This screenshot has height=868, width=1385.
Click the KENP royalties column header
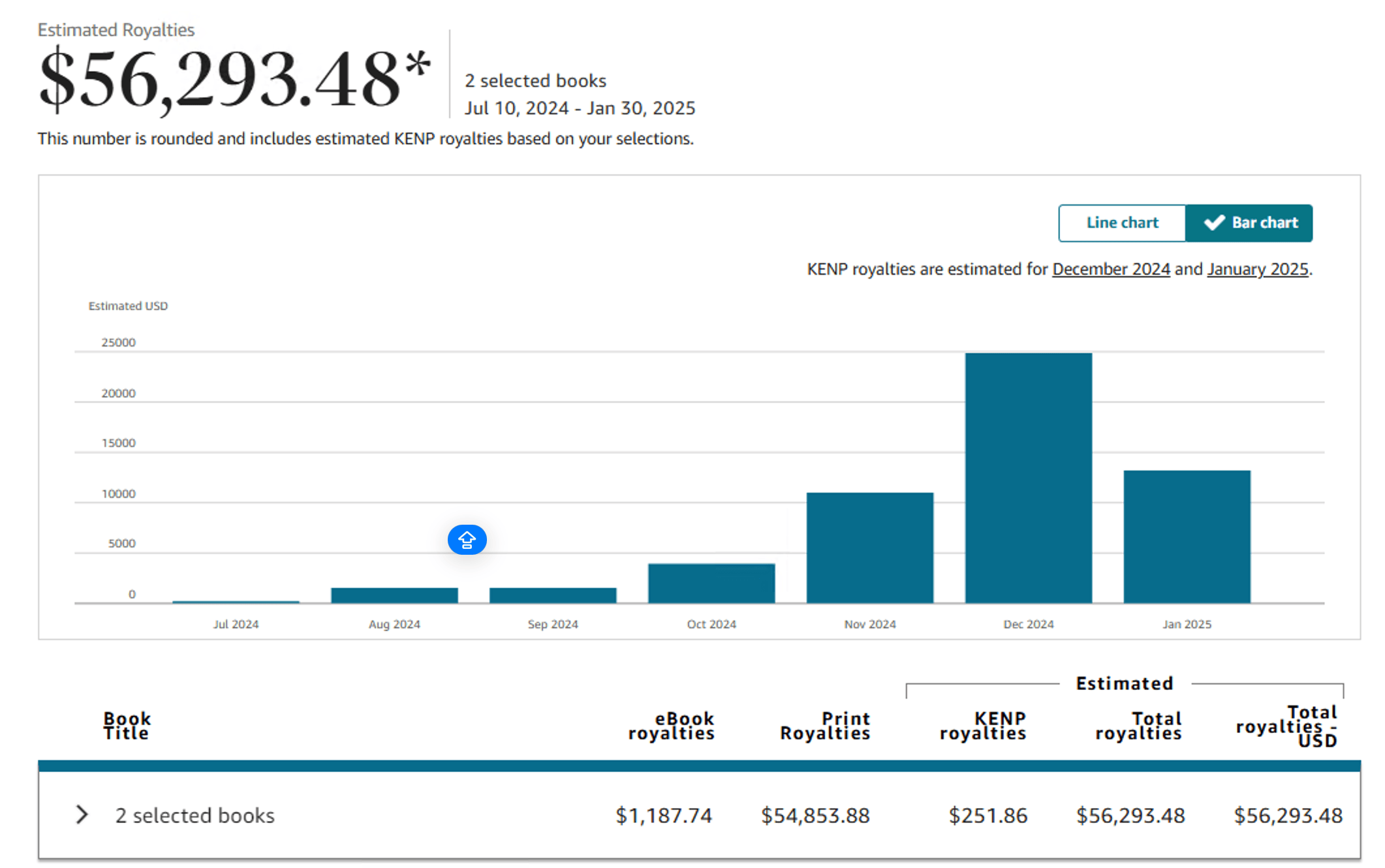983,726
